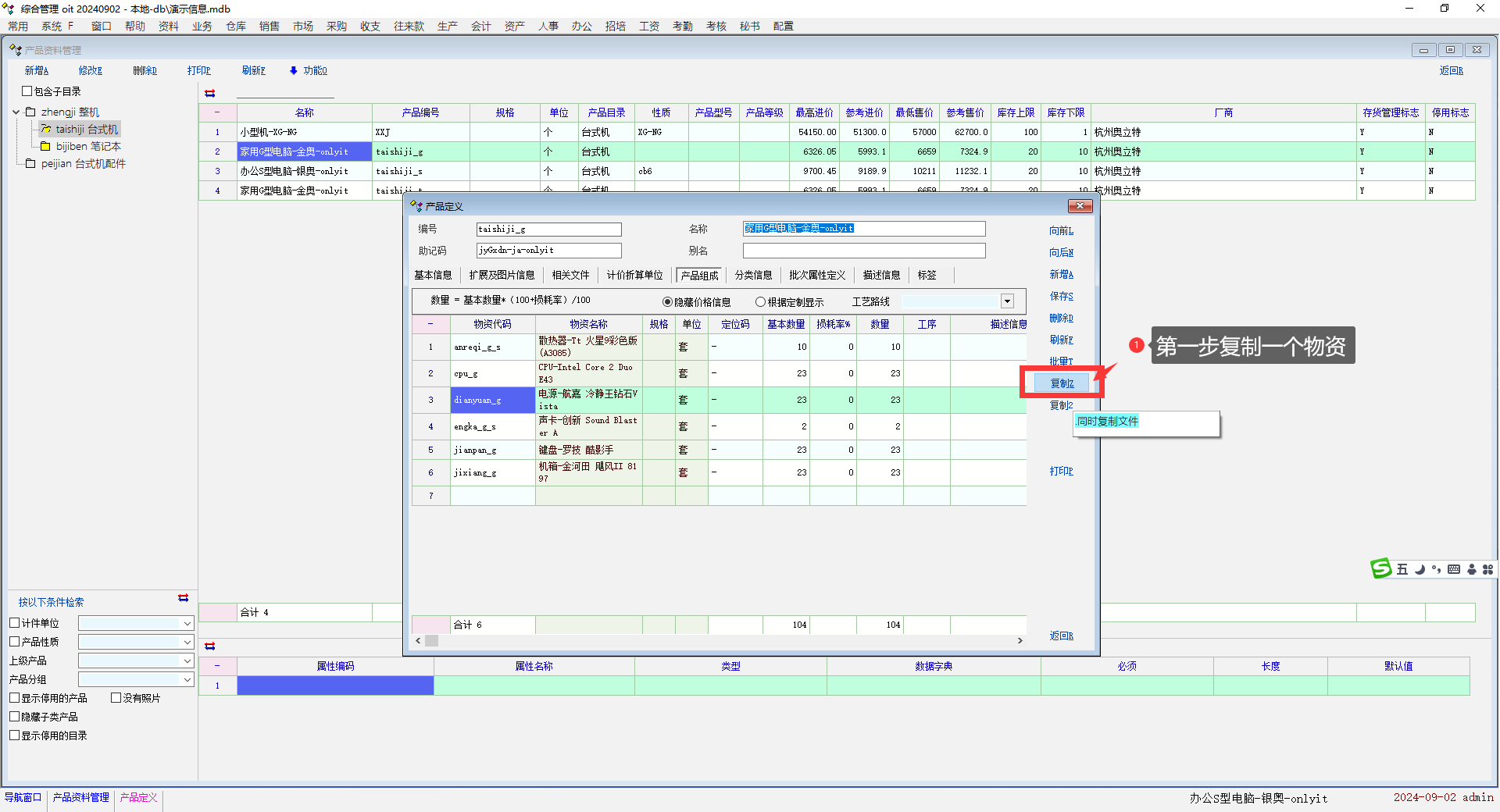Click the 保存 link in product dialog
The height and width of the screenshot is (812, 1500).
1061,297
